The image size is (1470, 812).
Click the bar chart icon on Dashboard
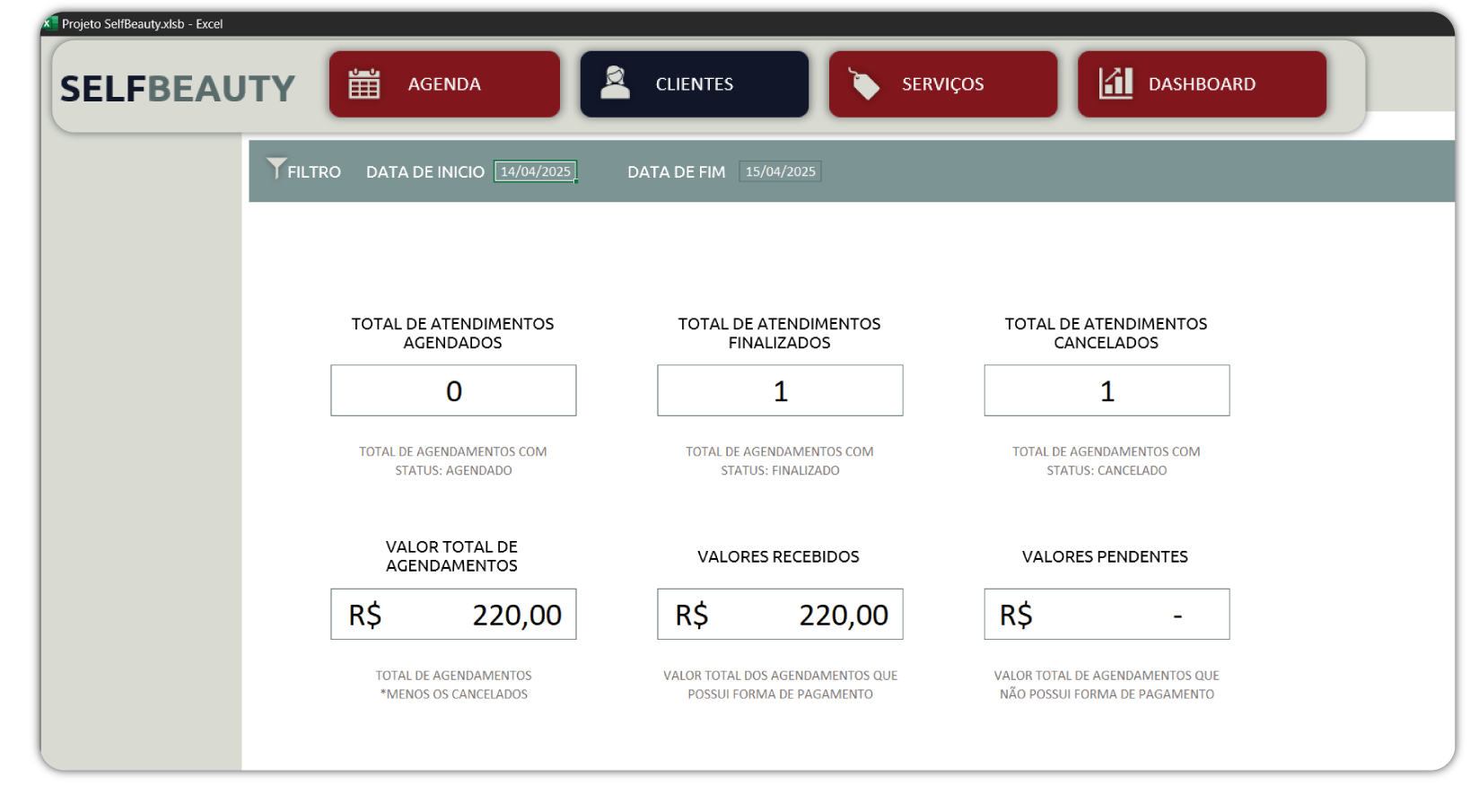1116,83
